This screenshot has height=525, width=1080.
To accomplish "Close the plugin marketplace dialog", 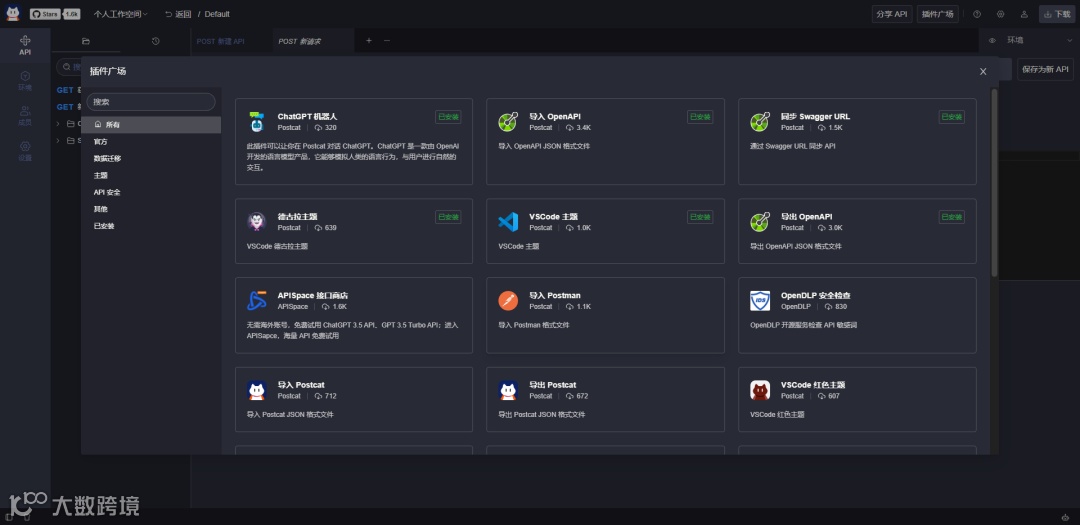I will point(983,72).
